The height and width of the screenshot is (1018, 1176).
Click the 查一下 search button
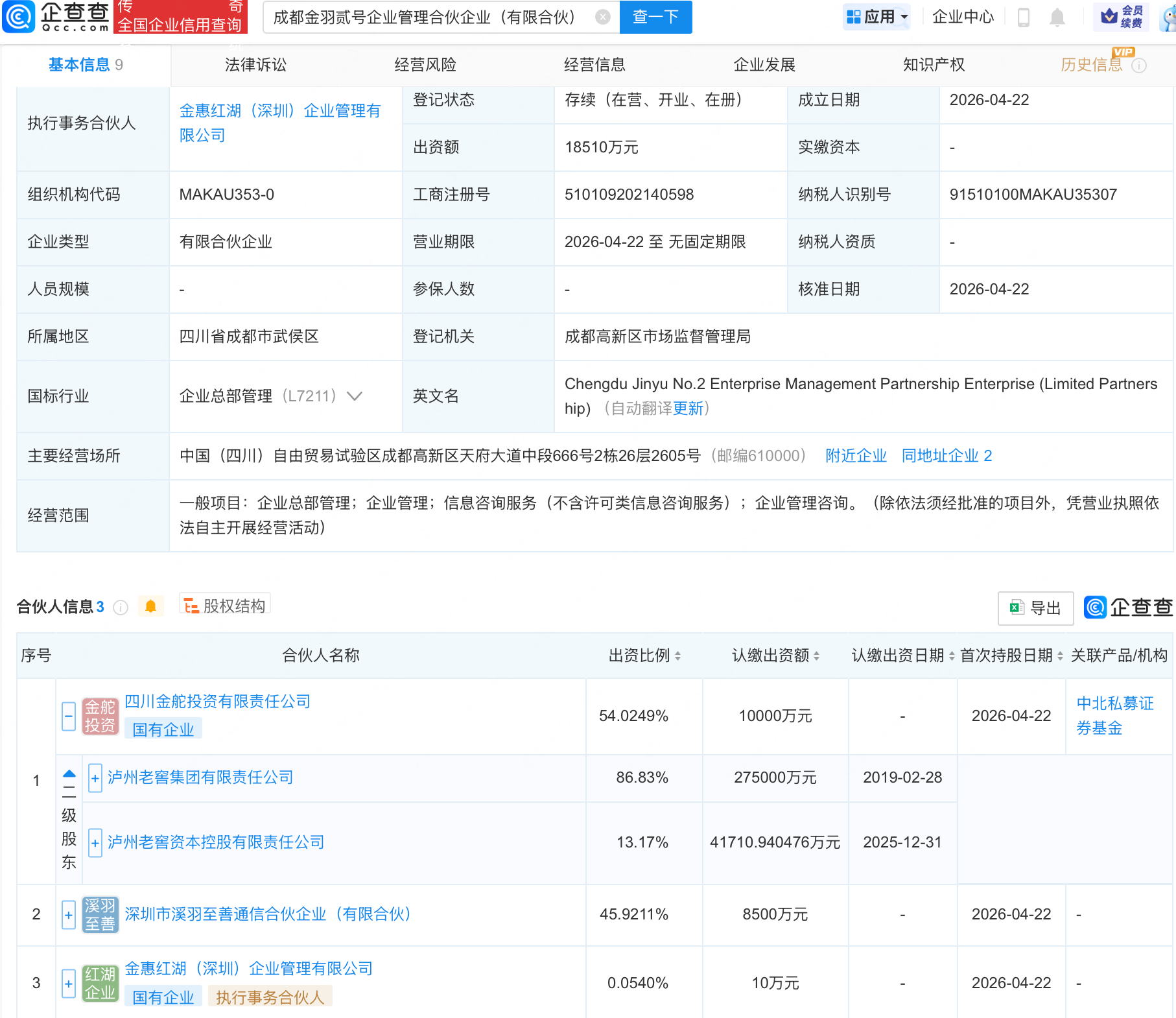tap(655, 18)
